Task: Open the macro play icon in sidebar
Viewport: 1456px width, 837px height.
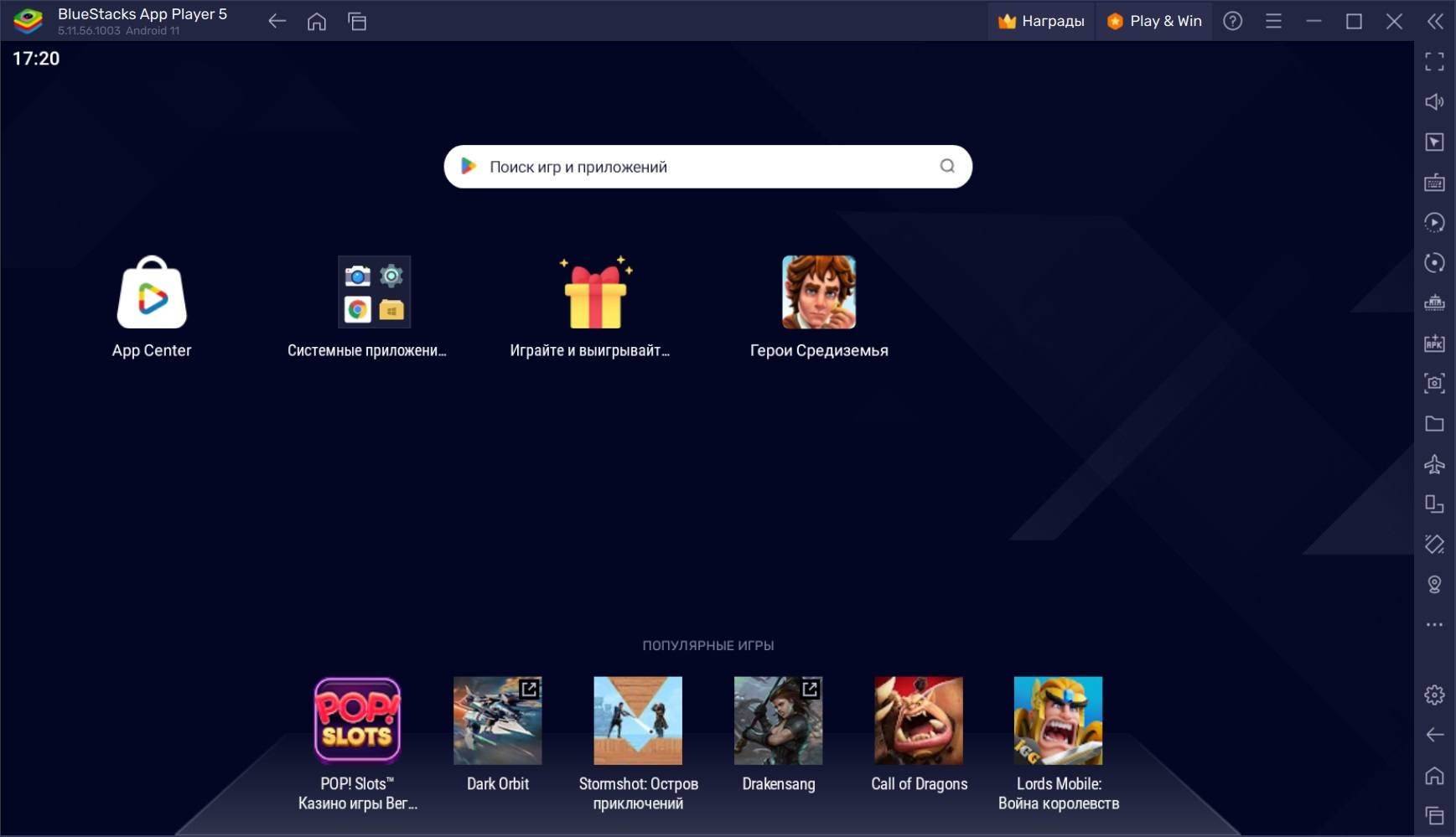Action: (x=1434, y=222)
